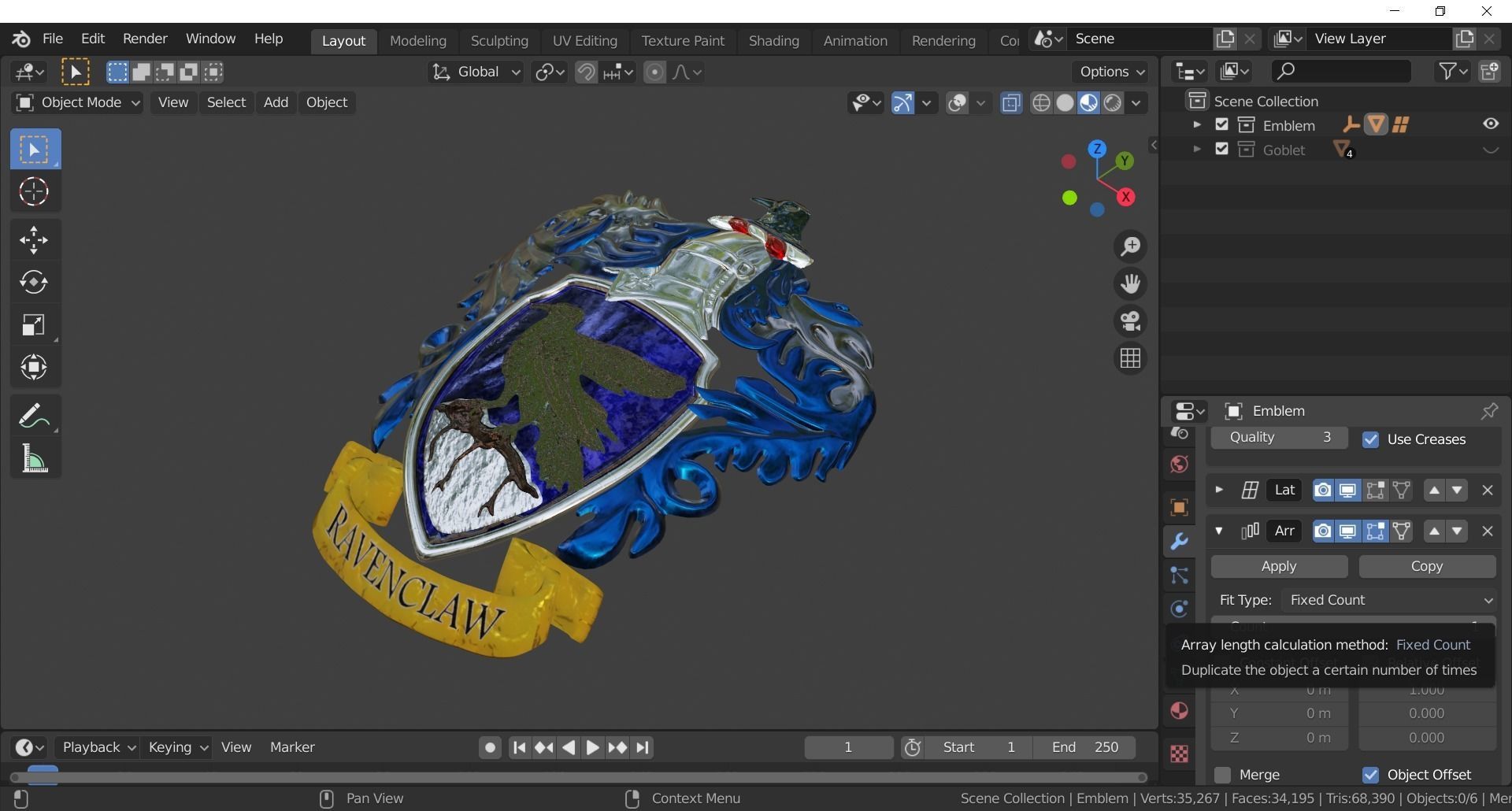Open the Physics properties tab
Viewport: 1512px width, 811px height.
(1179, 609)
